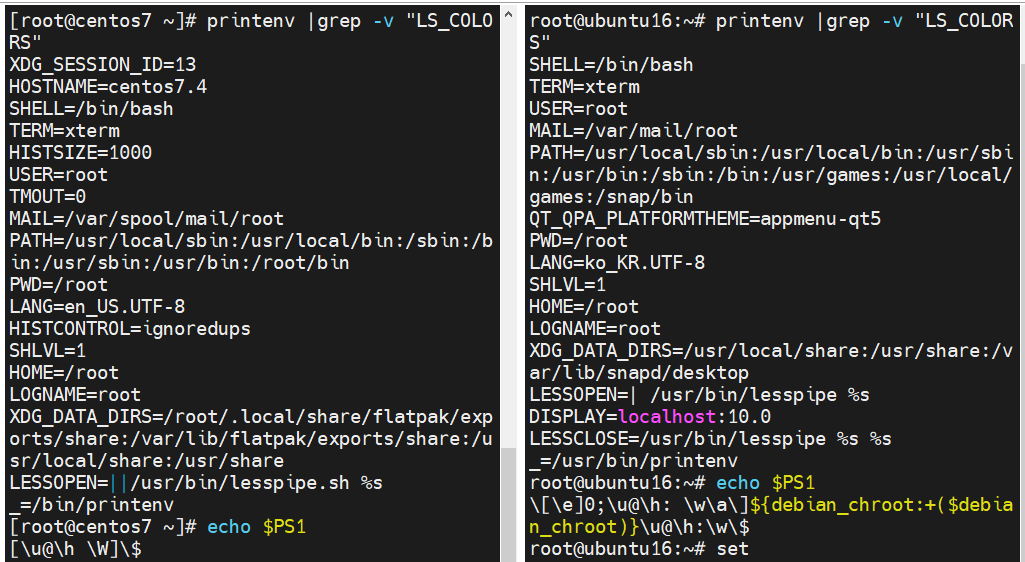Click PWD=/root in the ubuntu16 pane
The image size is (1025, 562).
click(579, 240)
